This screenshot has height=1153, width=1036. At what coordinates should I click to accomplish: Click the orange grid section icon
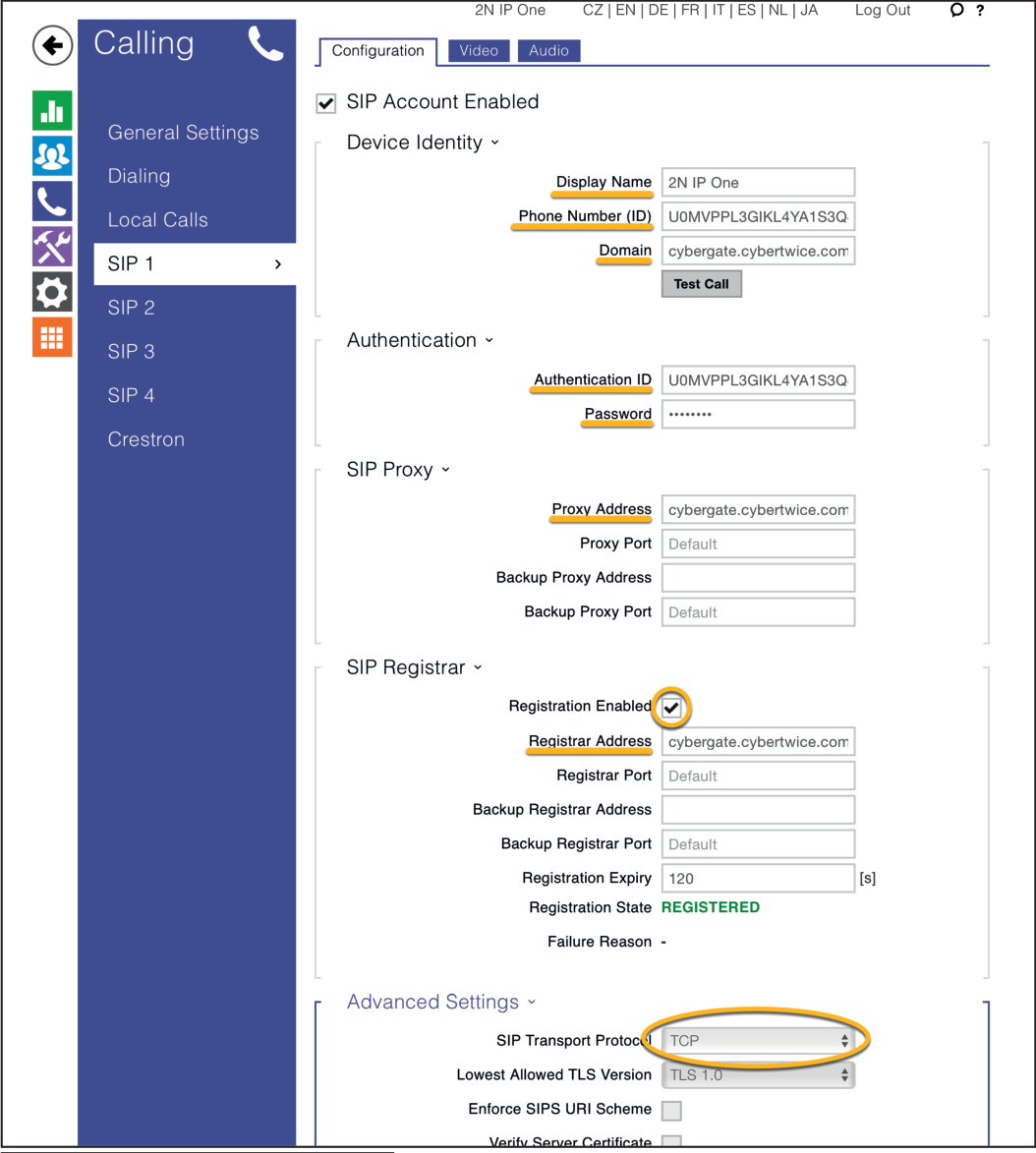click(x=52, y=336)
